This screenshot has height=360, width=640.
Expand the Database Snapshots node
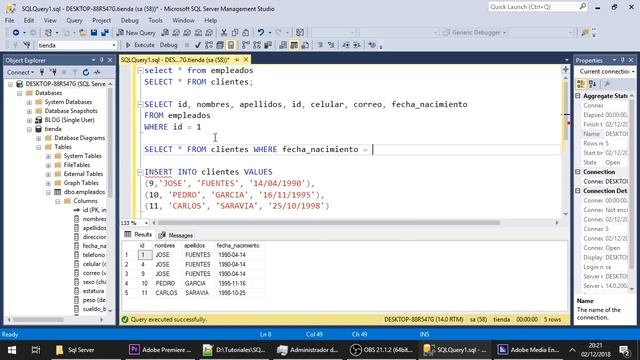pyautogui.click(x=29, y=111)
